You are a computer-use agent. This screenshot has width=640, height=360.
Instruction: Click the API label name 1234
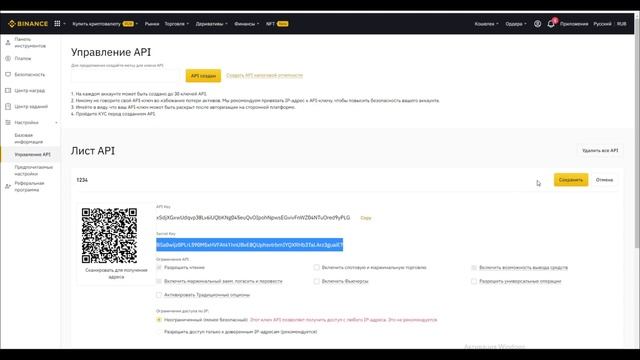coord(82,180)
